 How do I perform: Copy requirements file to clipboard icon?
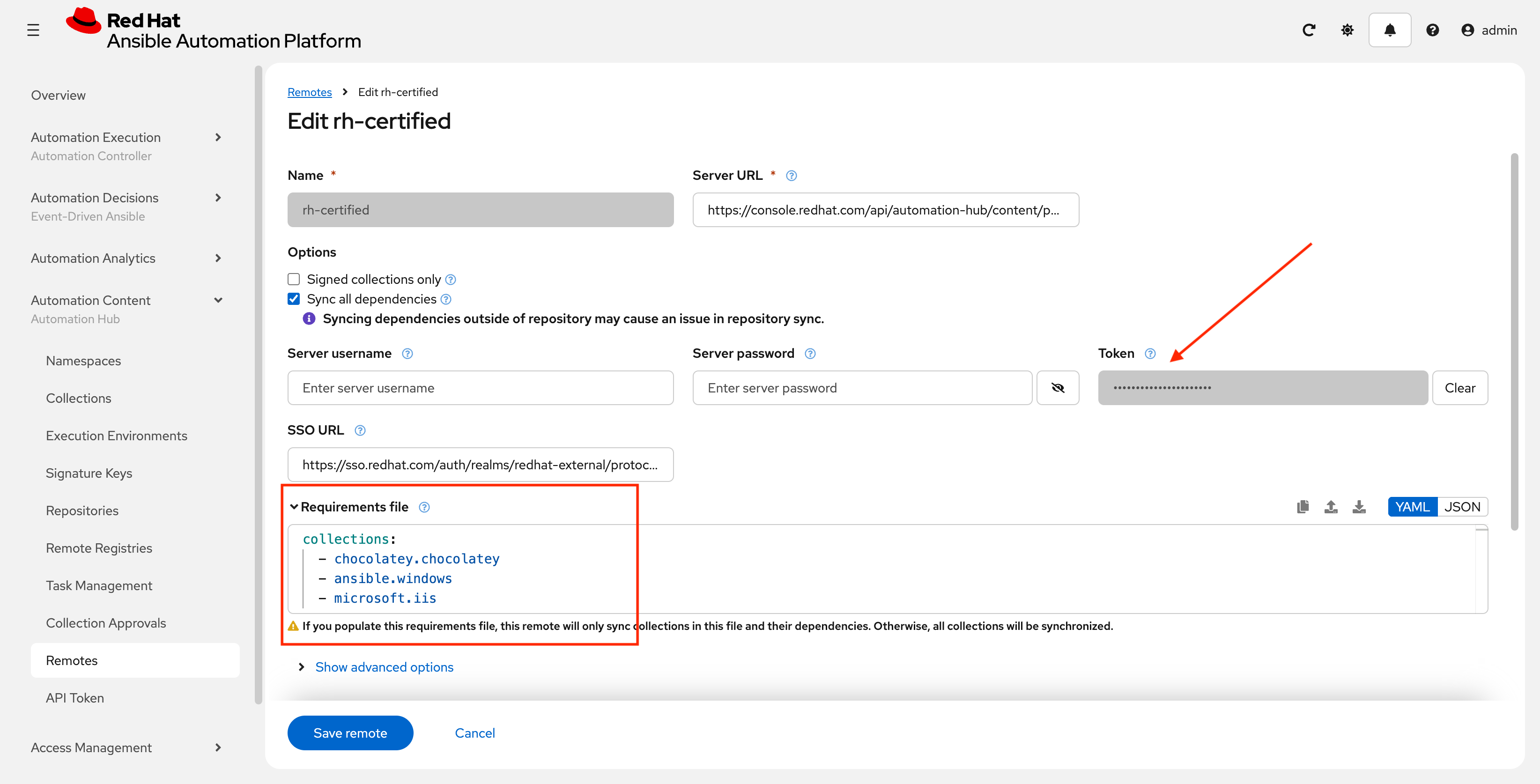tap(1303, 507)
